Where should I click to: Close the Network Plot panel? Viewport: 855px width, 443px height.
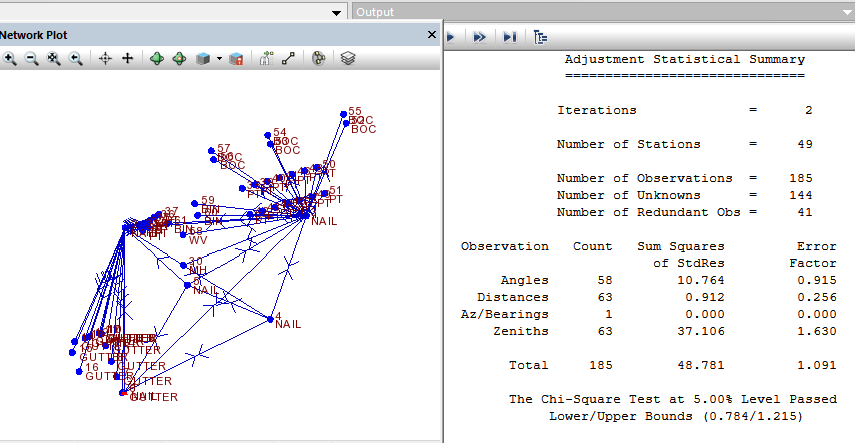point(432,35)
